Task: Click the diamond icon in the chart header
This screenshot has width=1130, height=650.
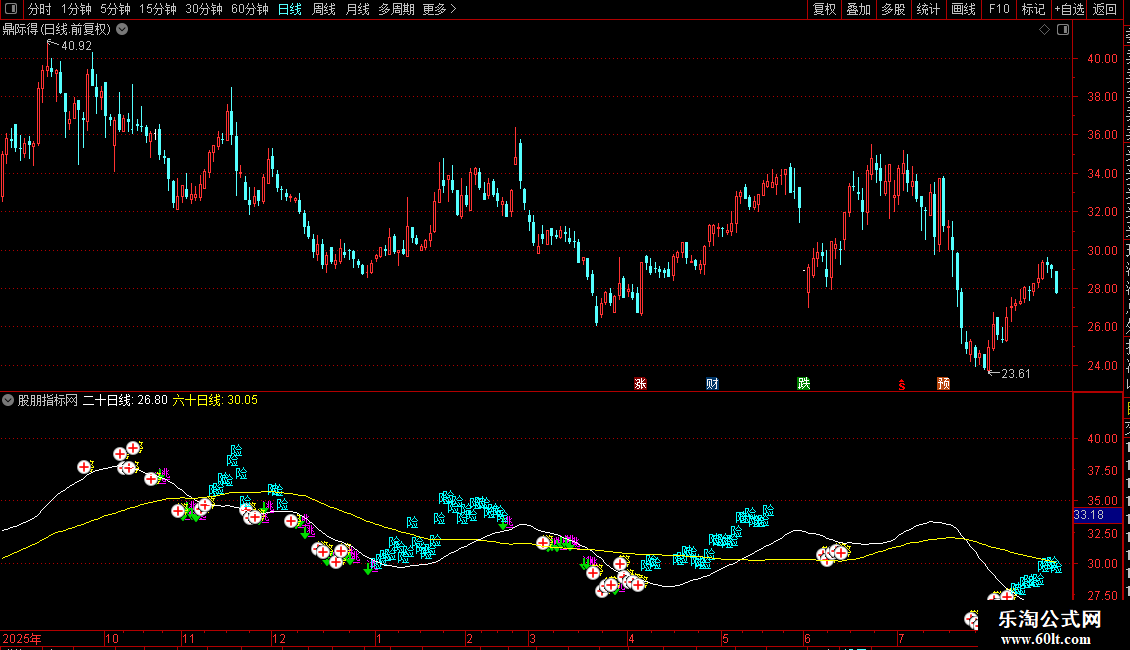Action: (1044, 30)
